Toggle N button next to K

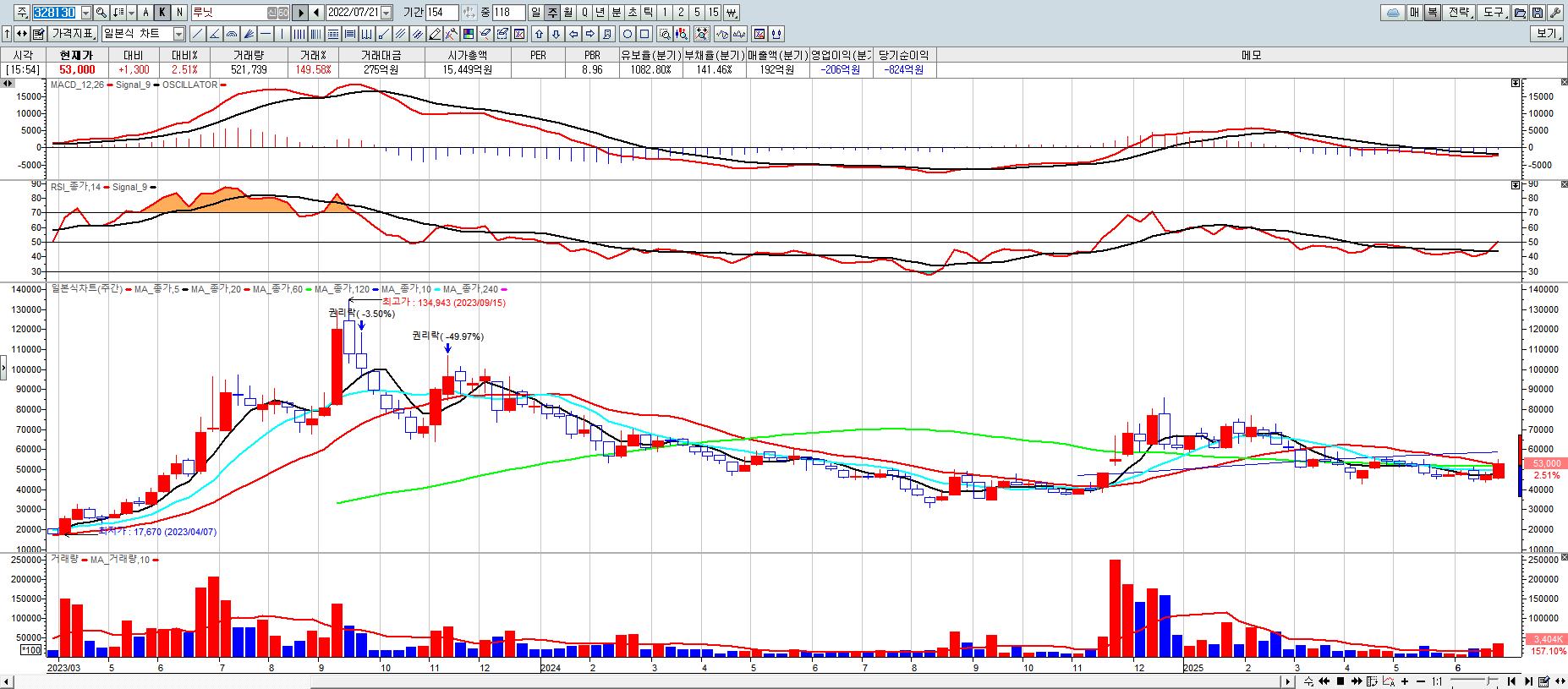coord(179,13)
